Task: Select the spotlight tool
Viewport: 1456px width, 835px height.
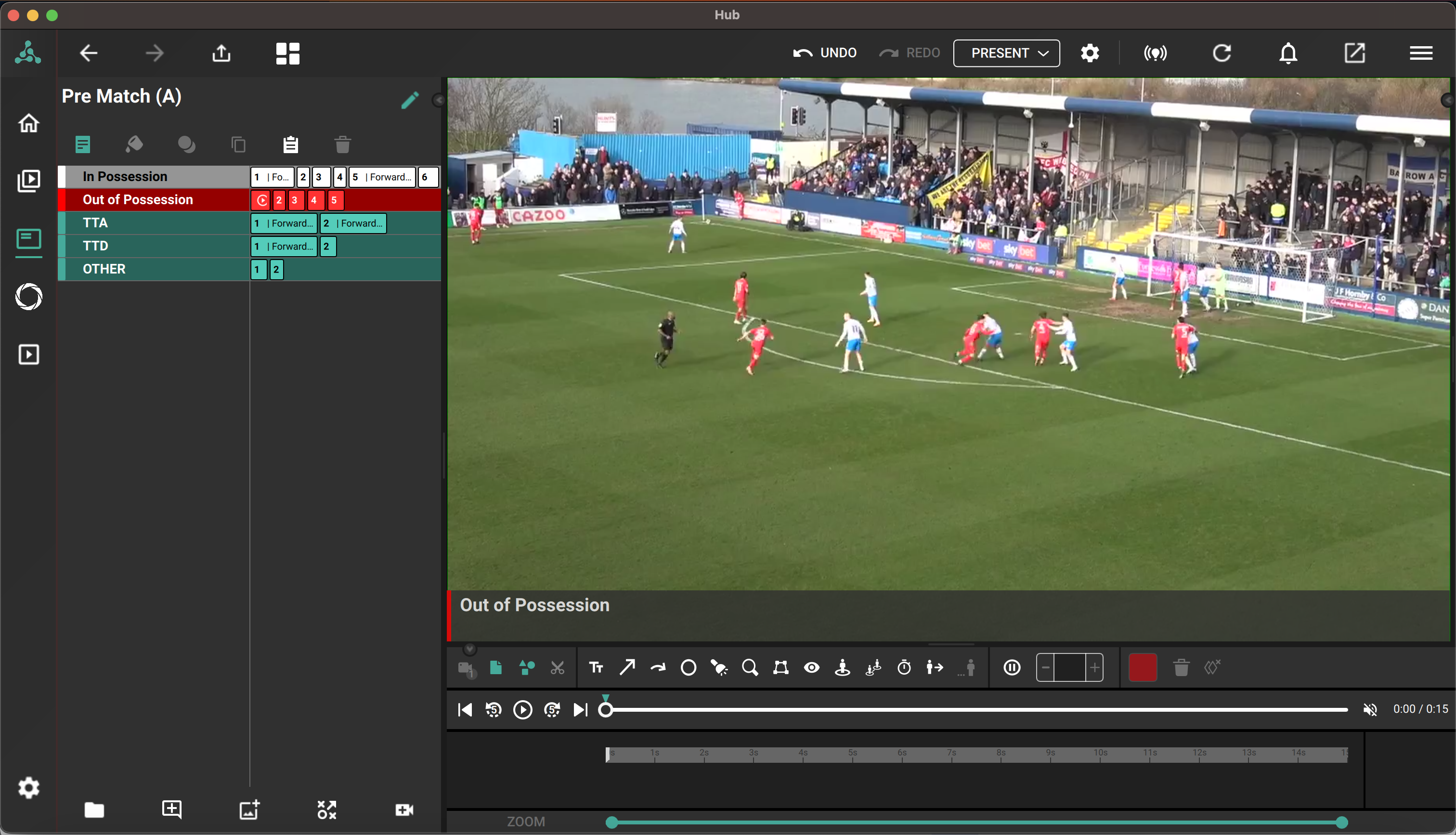Action: [x=719, y=667]
